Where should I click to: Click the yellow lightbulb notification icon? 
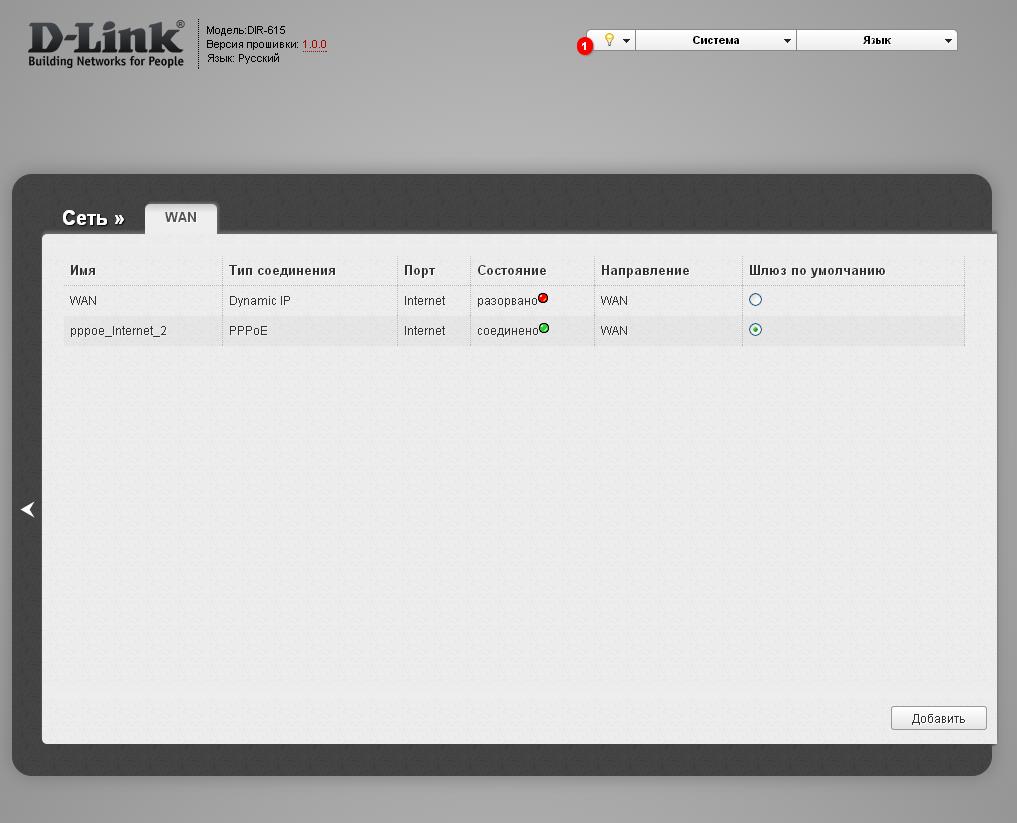[x=608, y=40]
